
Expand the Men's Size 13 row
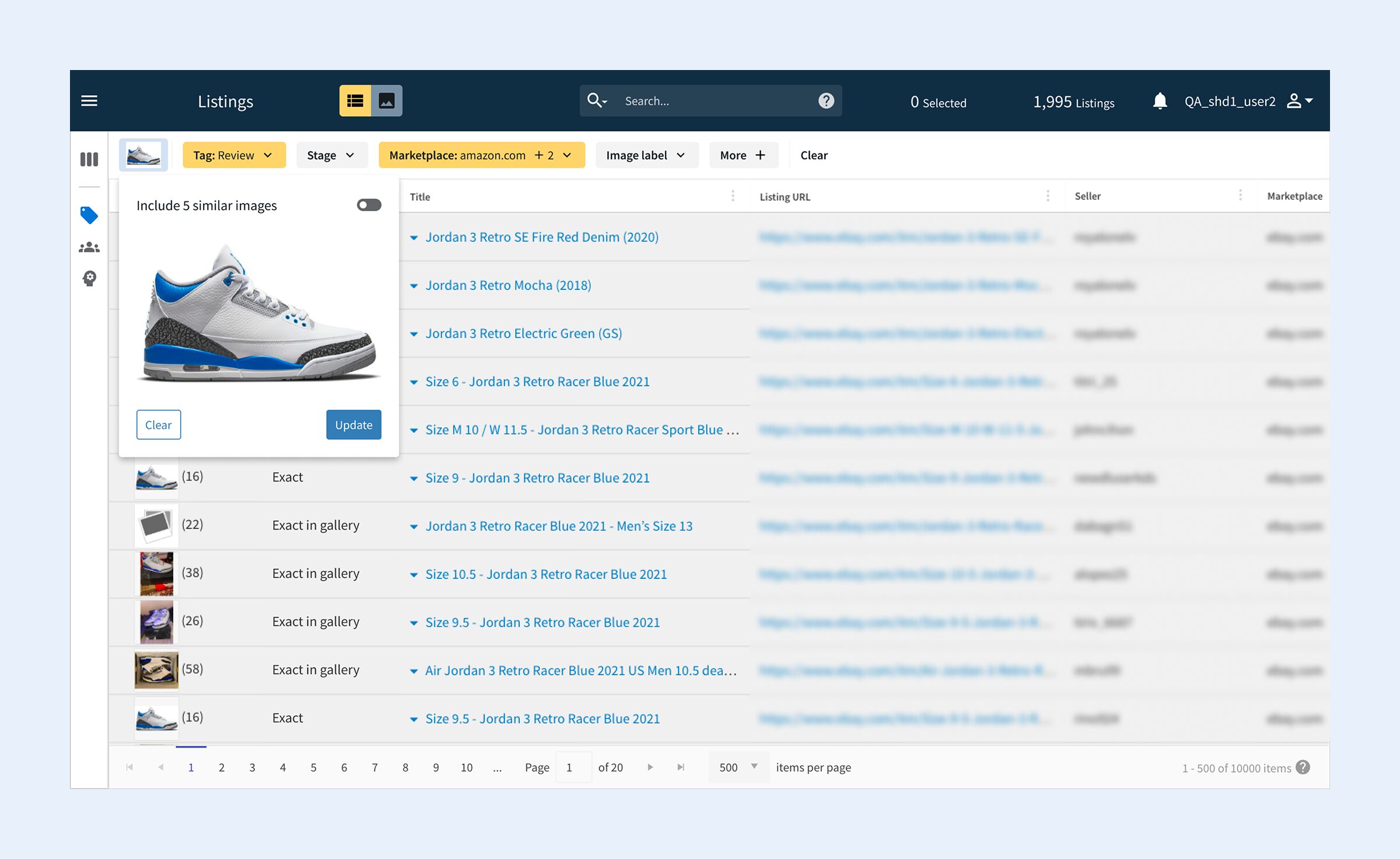coord(414,526)
